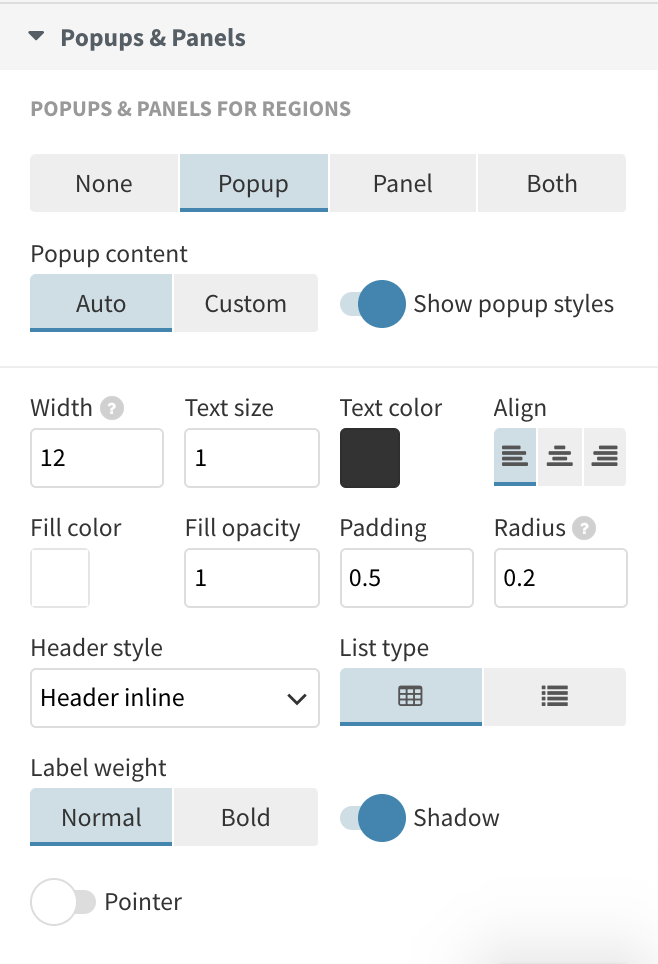Click the Width help question icon
The height and width of the screenshot is (964, 658).
113,408
